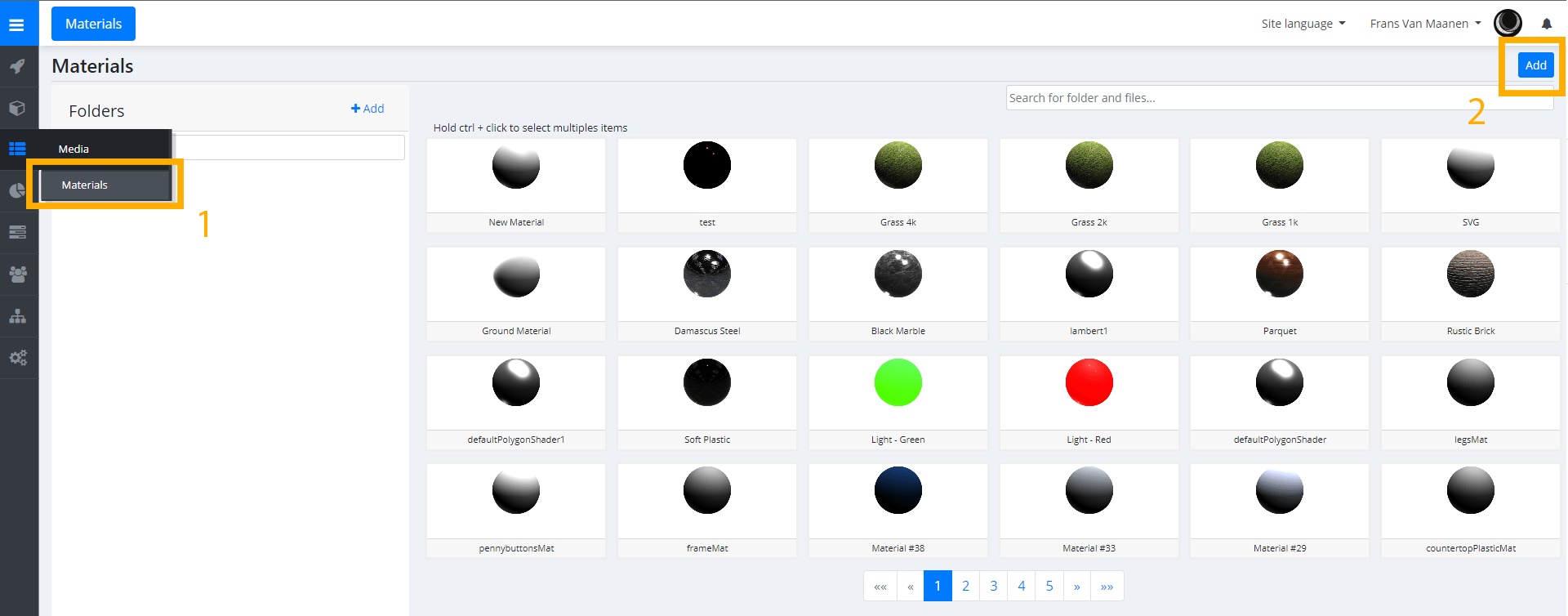The height and width of the screenshot is (616, 1568).
Task: Go to pagination page 4
Action: pyautogui.click(x=1022, y=586)
